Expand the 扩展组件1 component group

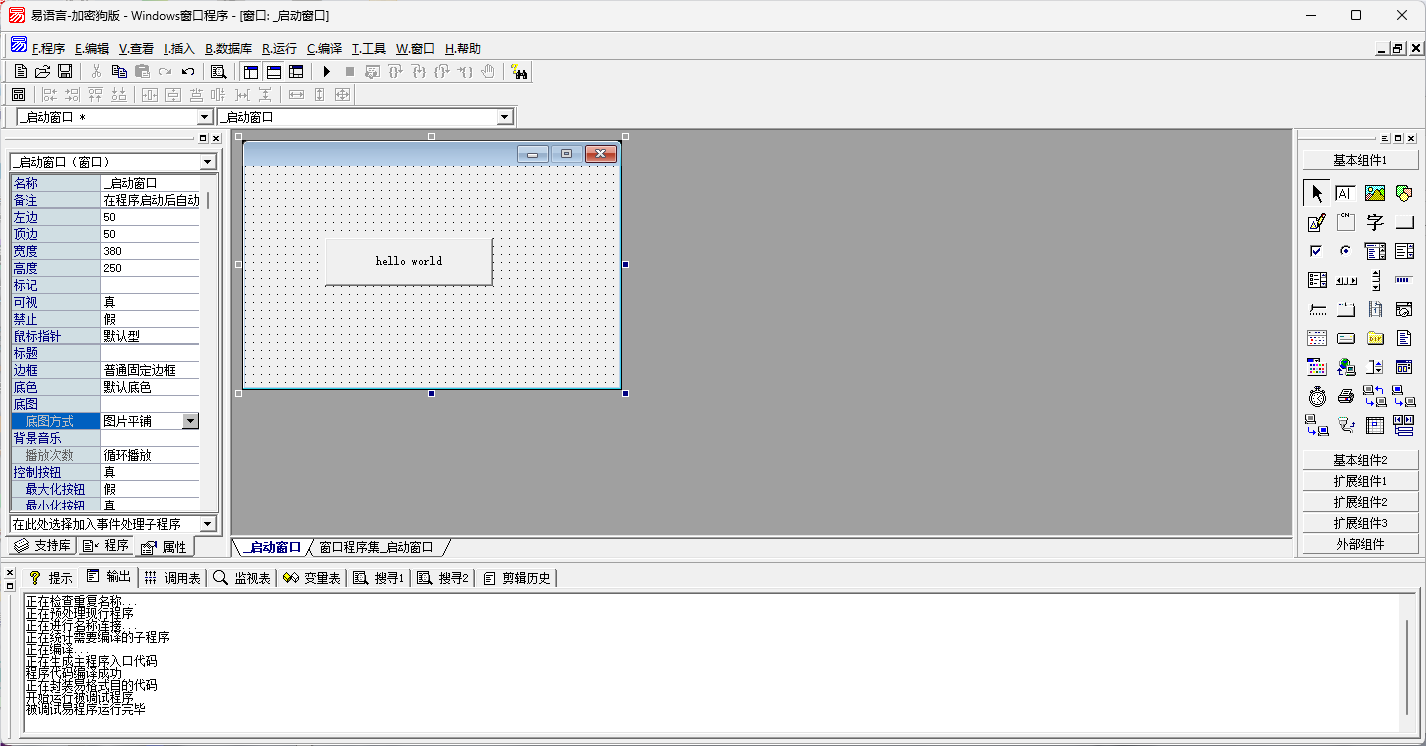pos(1360,481)
